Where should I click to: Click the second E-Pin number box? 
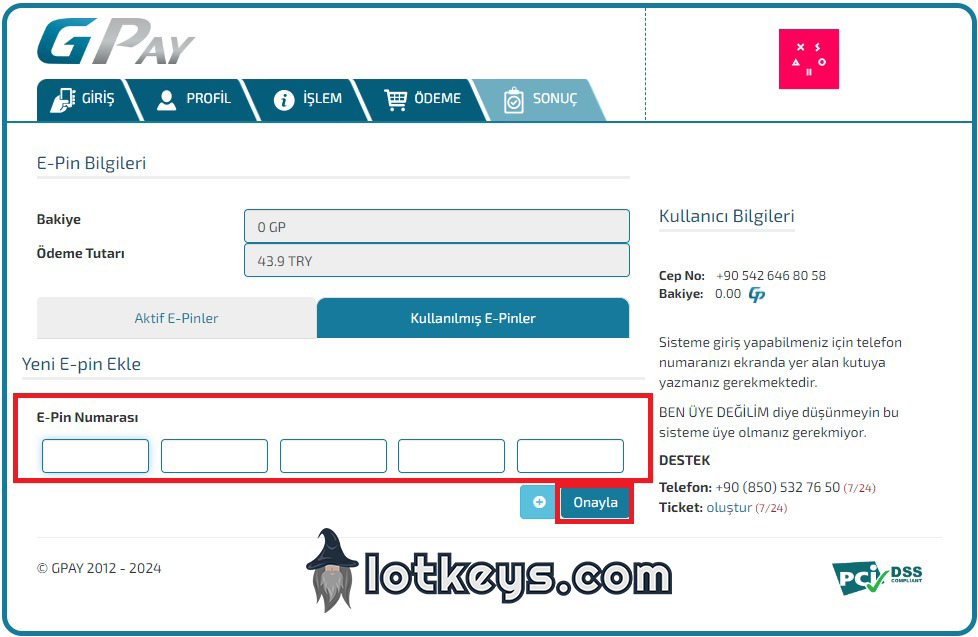point(215,456)
